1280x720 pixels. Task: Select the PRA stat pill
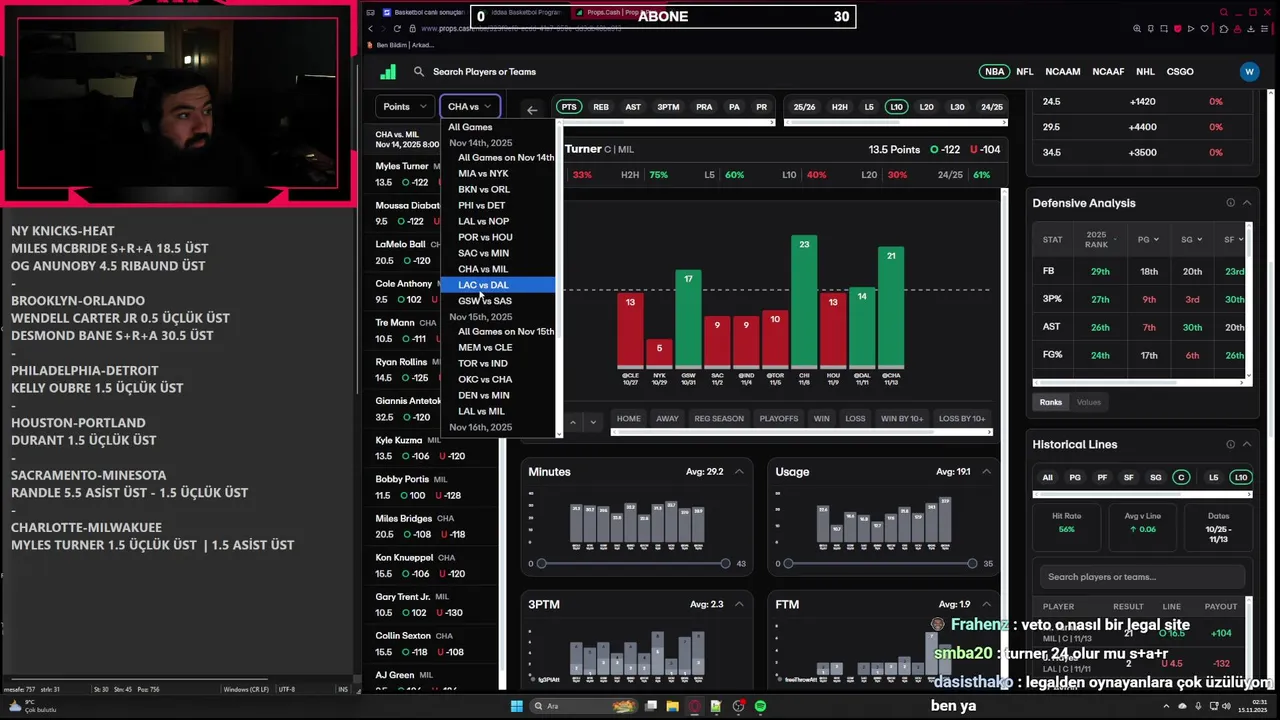tap(704, 107)
